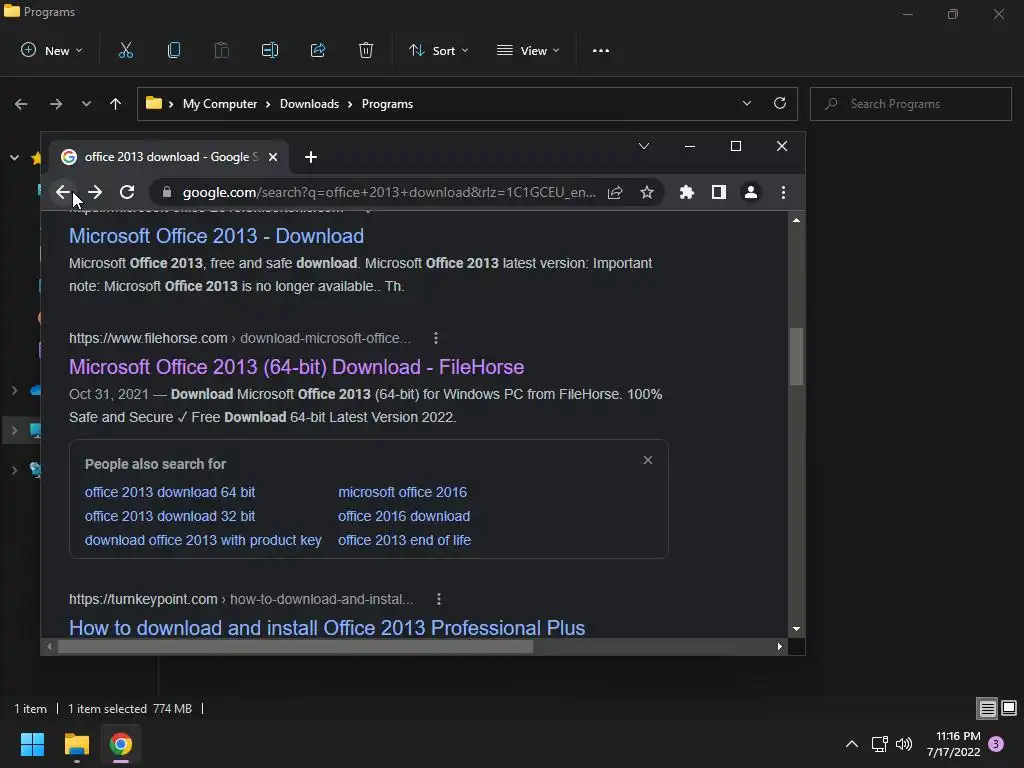Click the Chrome taskbar icon
The height and width of the screenshot is (768, 1024).
coord(121,744)
